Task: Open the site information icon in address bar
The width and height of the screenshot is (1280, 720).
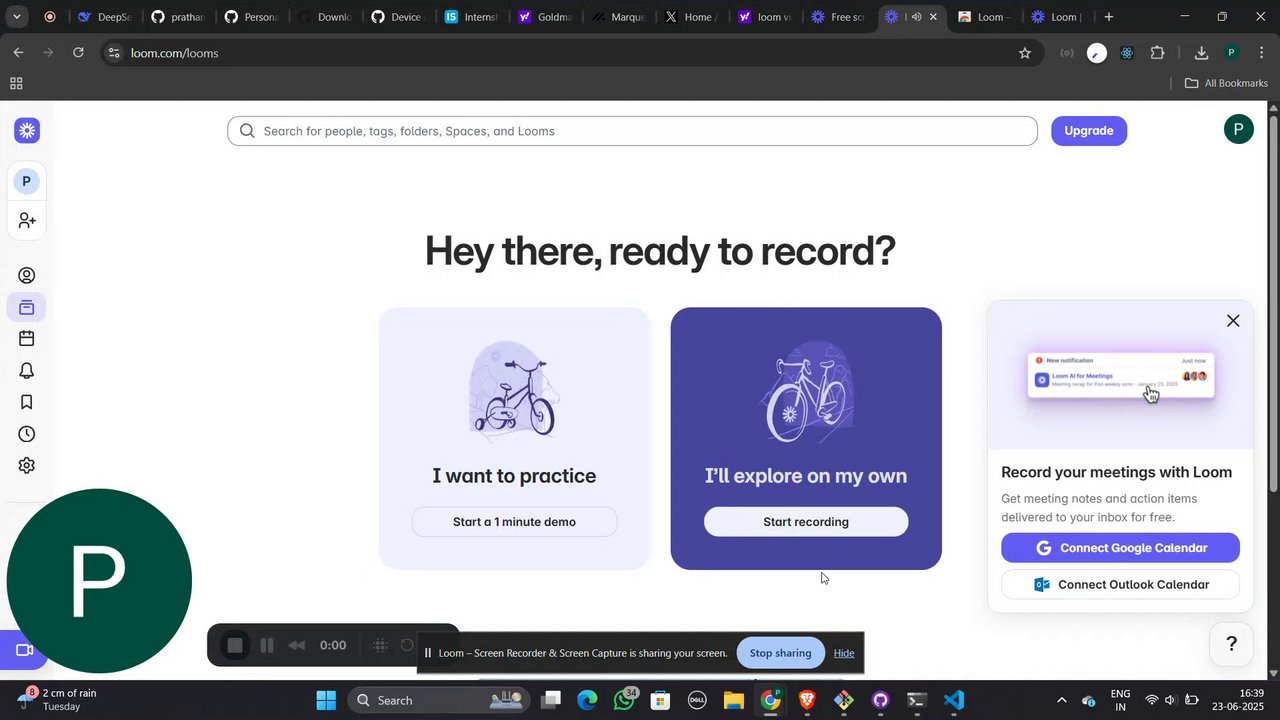Action: coord(114,53)
